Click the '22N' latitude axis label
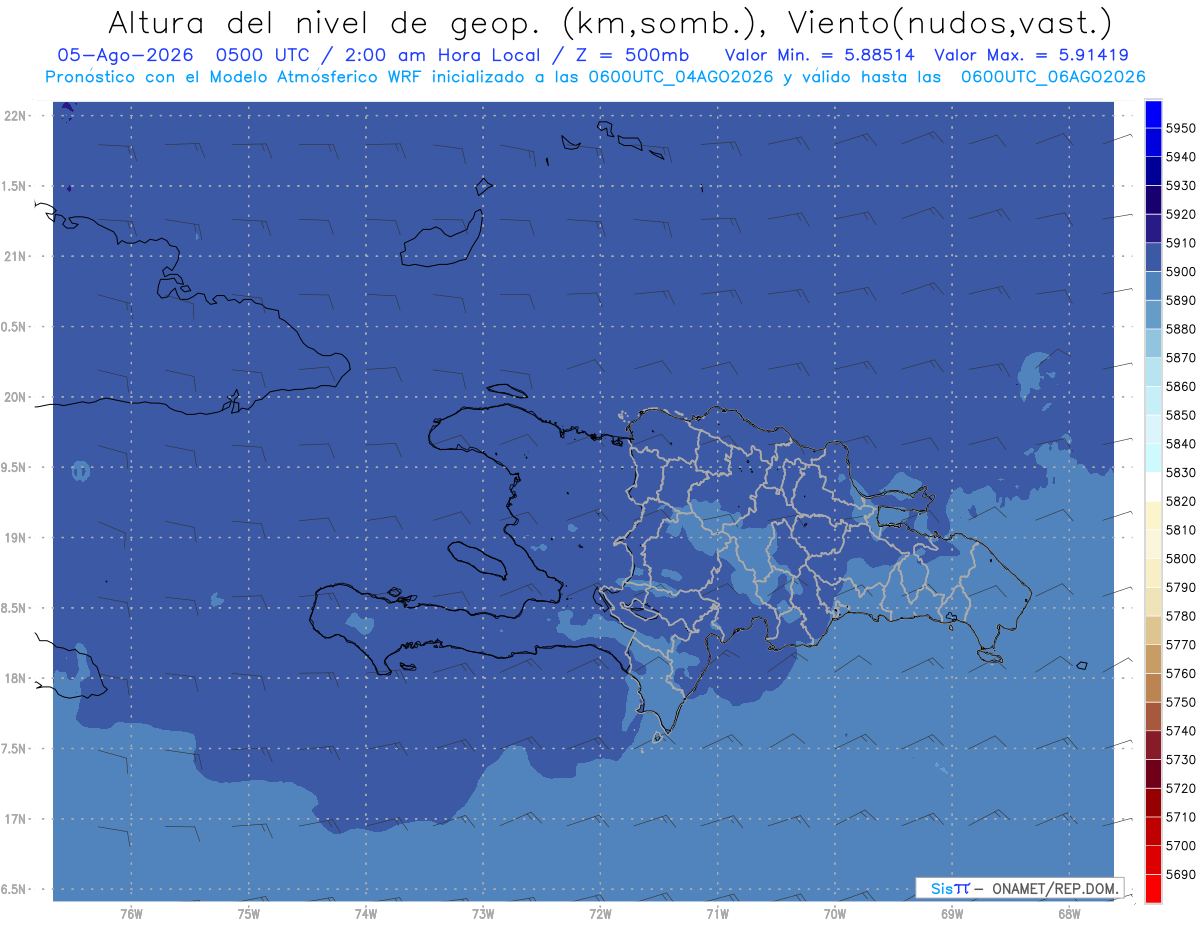Screen dimensions: 1200x927 click(15, 116)
